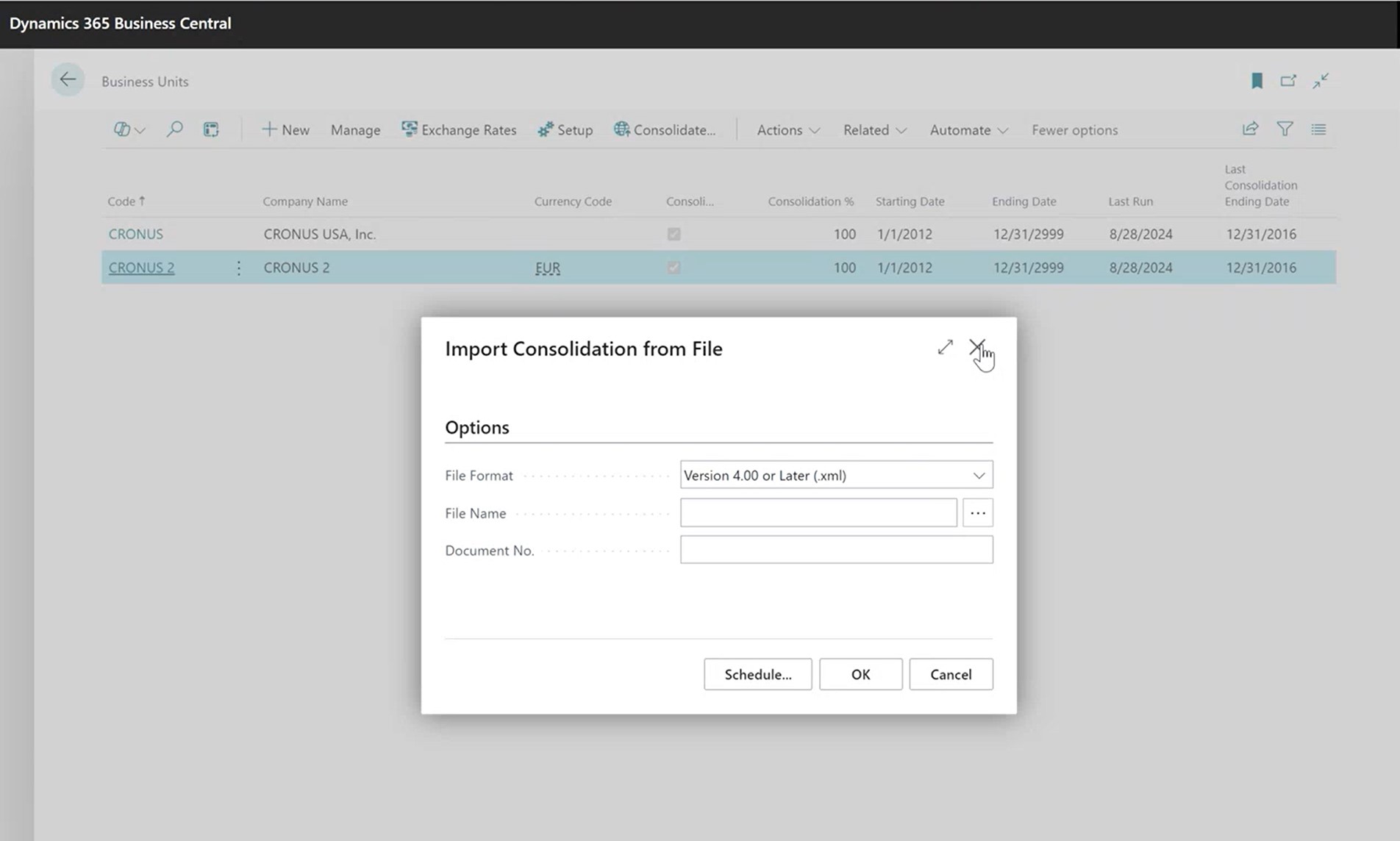Click the Company Name column header

pyautogui.click(x=305, y=201)
